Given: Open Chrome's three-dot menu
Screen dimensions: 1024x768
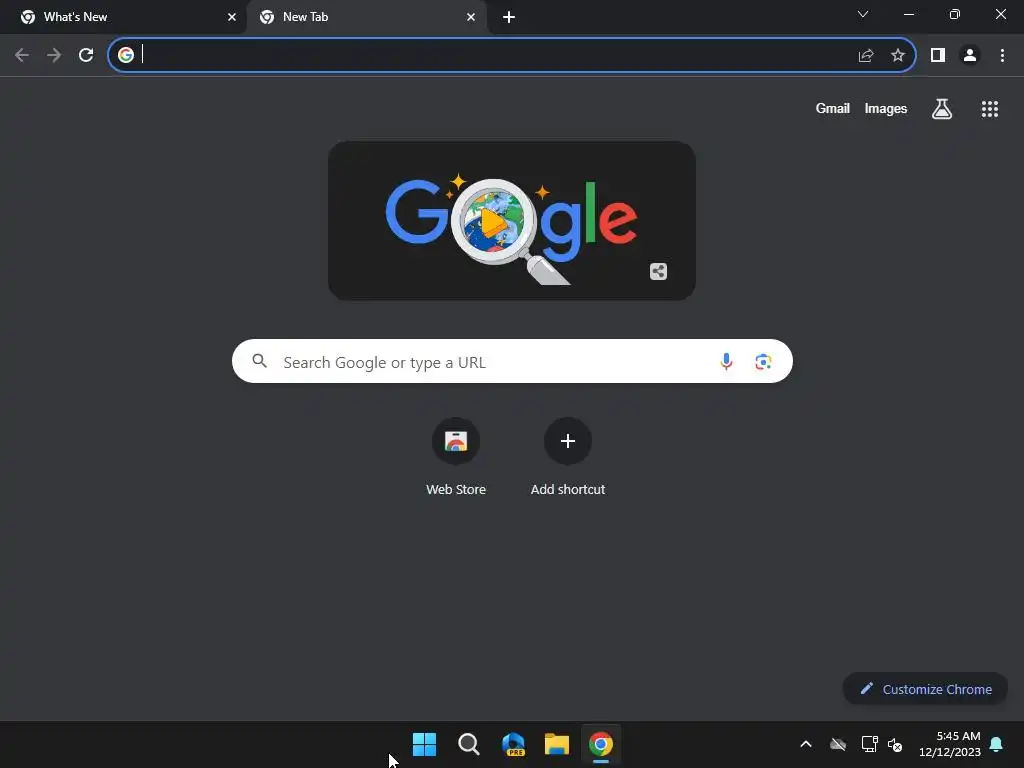Looking at the screenshot, I should coord(1002,56).
